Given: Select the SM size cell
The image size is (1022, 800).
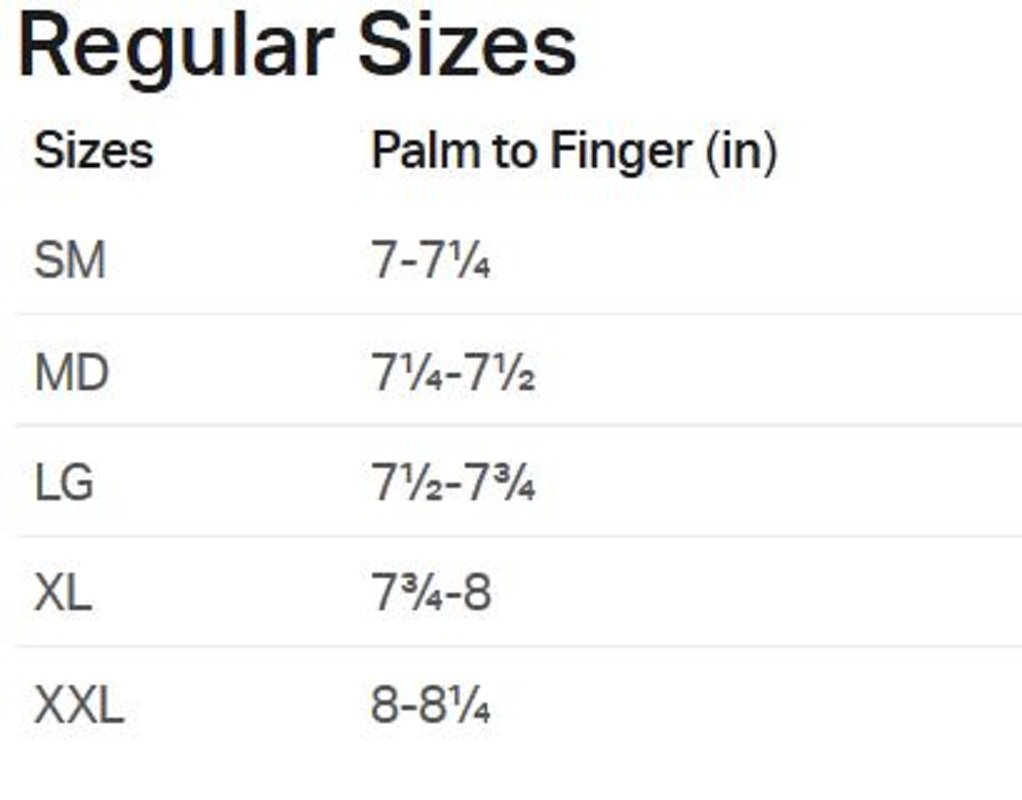Looking at the screenshot, I should point(70,261).
